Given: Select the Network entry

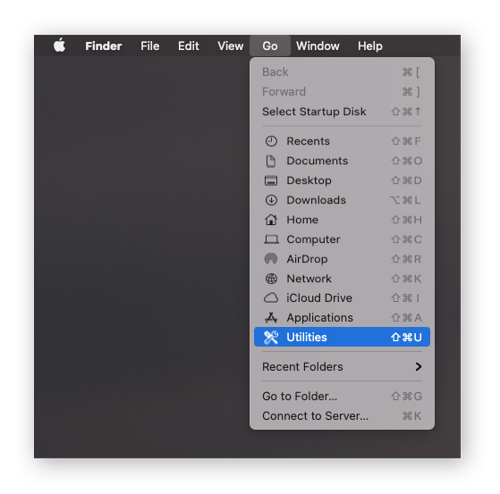Looking at the screenshot, I should coord(342,279).
